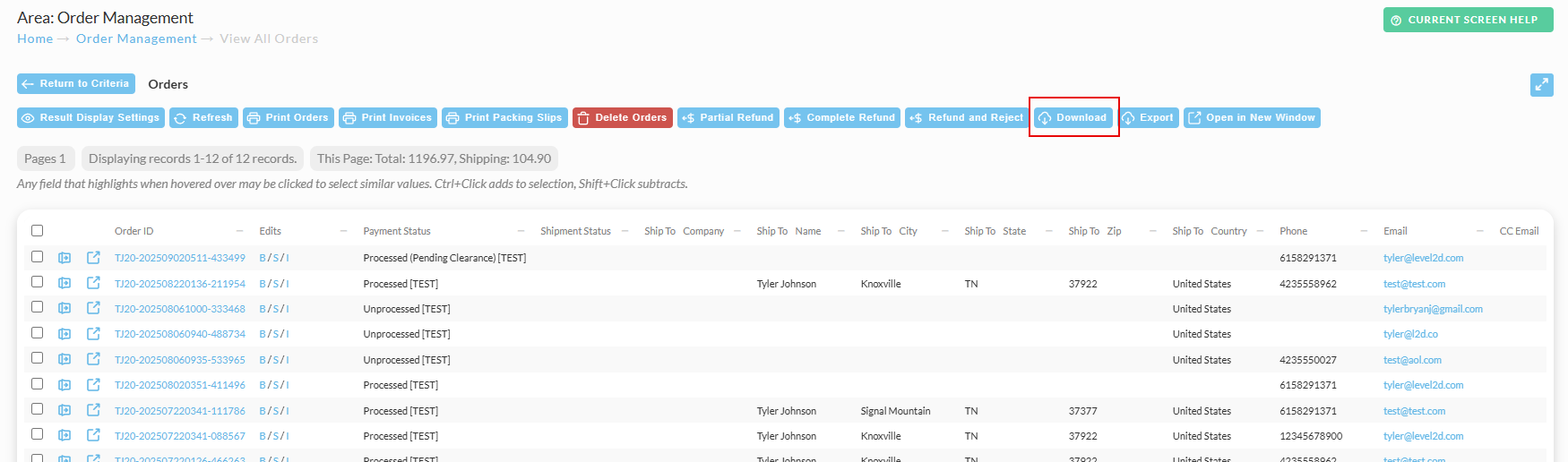The width and height of the screenshot is (1568, 462).
Task: Refresh the orders list
Action: coord(203,117)
